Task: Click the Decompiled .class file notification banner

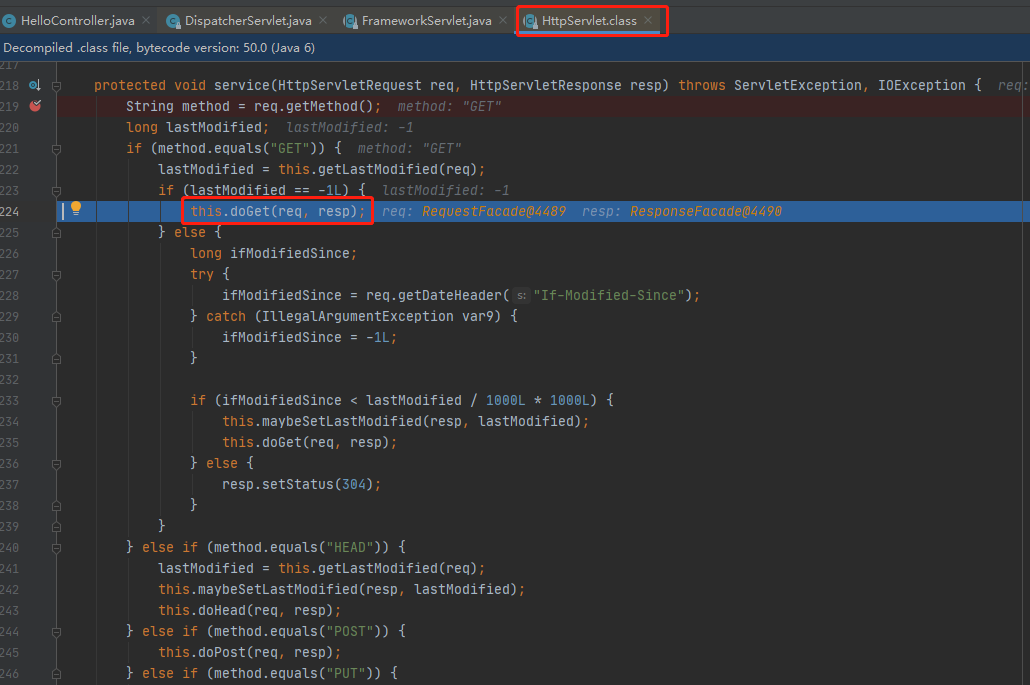Action: [160, 47]
